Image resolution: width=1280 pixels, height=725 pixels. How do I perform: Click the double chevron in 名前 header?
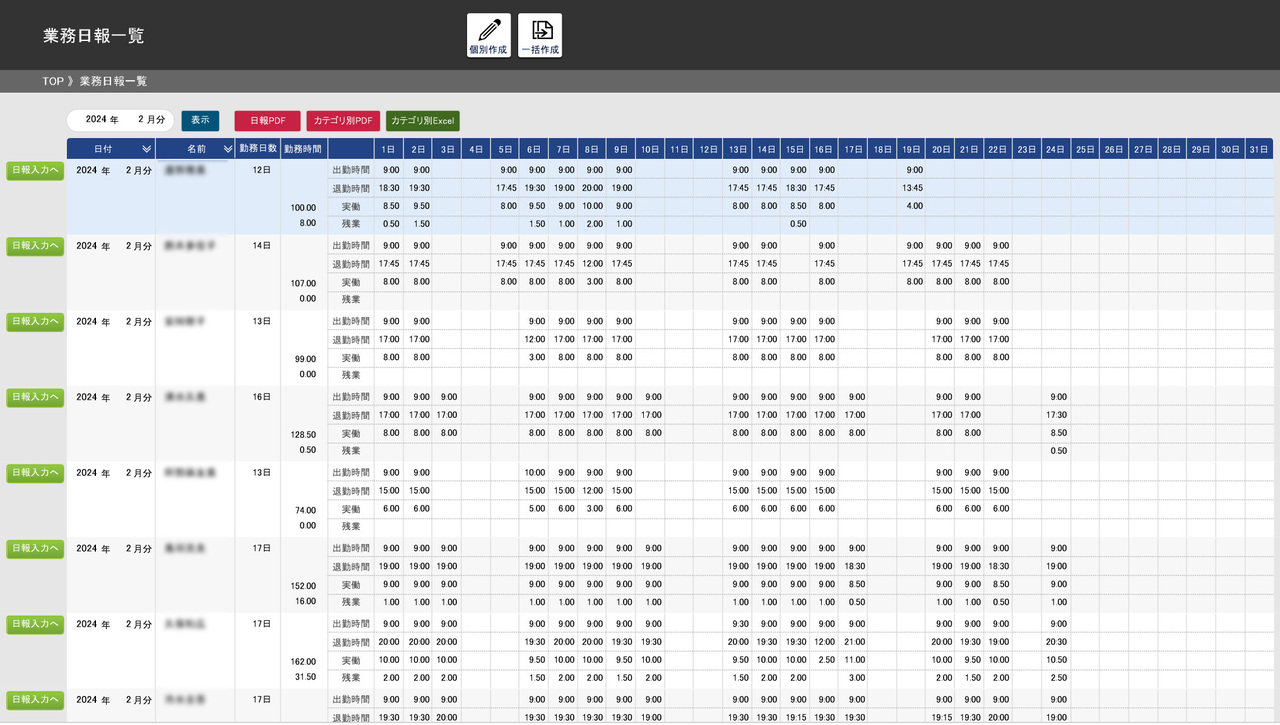coord(228,149)
